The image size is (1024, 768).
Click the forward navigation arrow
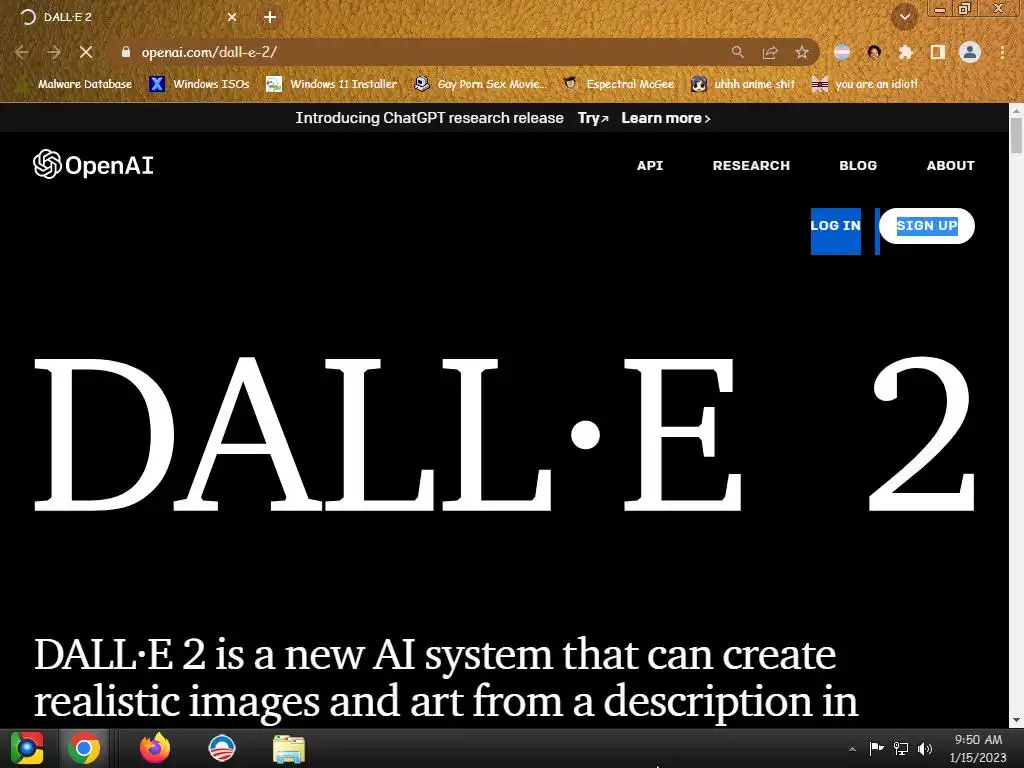[x=54, y=52]
